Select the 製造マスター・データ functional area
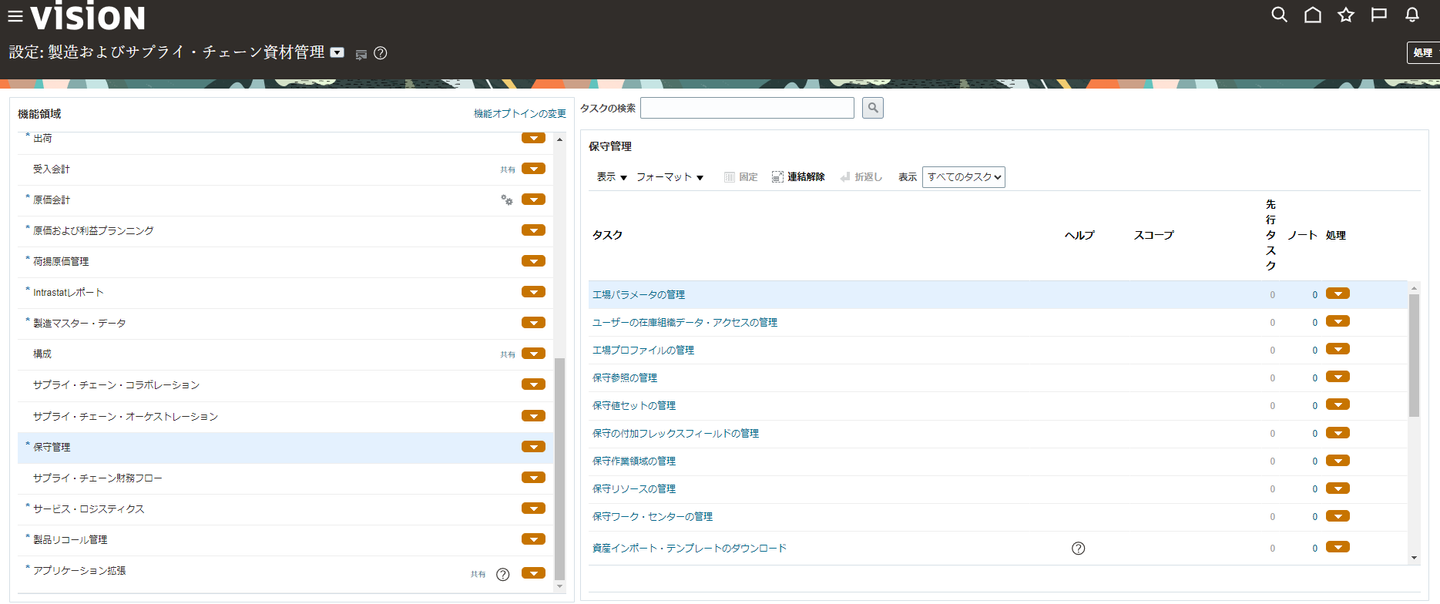Viewport: 1440px width, 604px height. coord(79,323)
